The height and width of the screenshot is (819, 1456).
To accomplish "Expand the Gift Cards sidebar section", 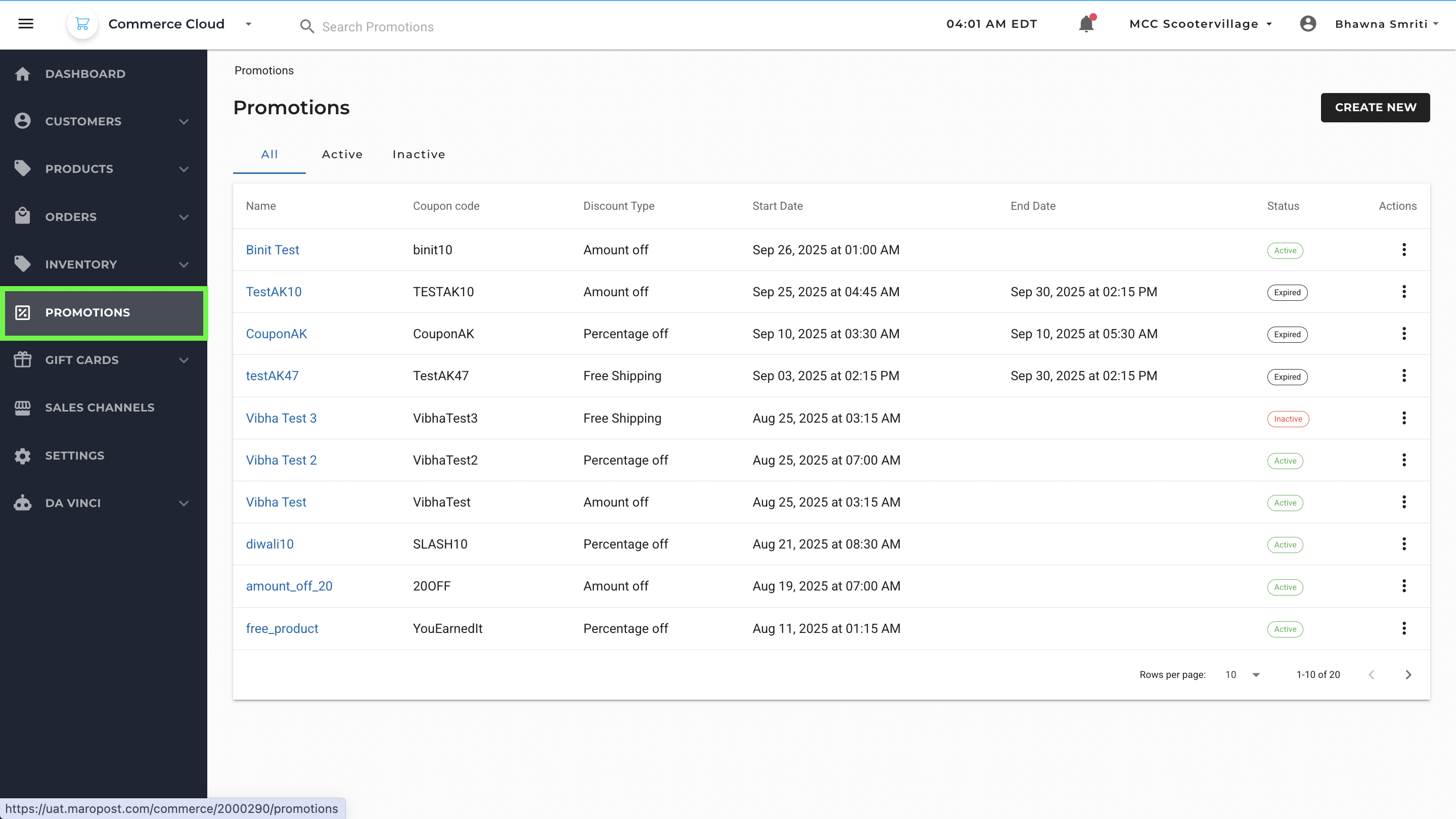I will coord(184,360).
